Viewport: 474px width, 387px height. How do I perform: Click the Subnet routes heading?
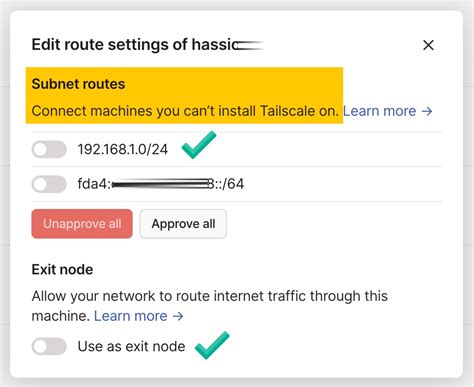(78, 84)
